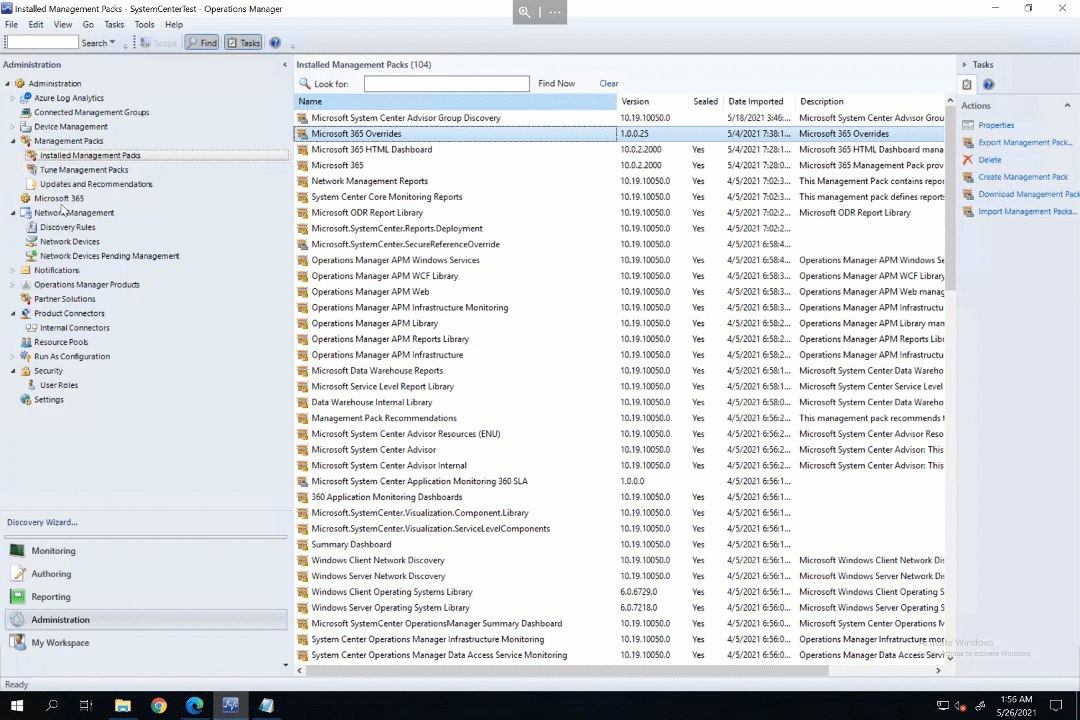Image resolution: width=1080 pixels, height=720 pixels.
Task: Open Google Chrome from the taskbar
Action: tap(159, 706)
